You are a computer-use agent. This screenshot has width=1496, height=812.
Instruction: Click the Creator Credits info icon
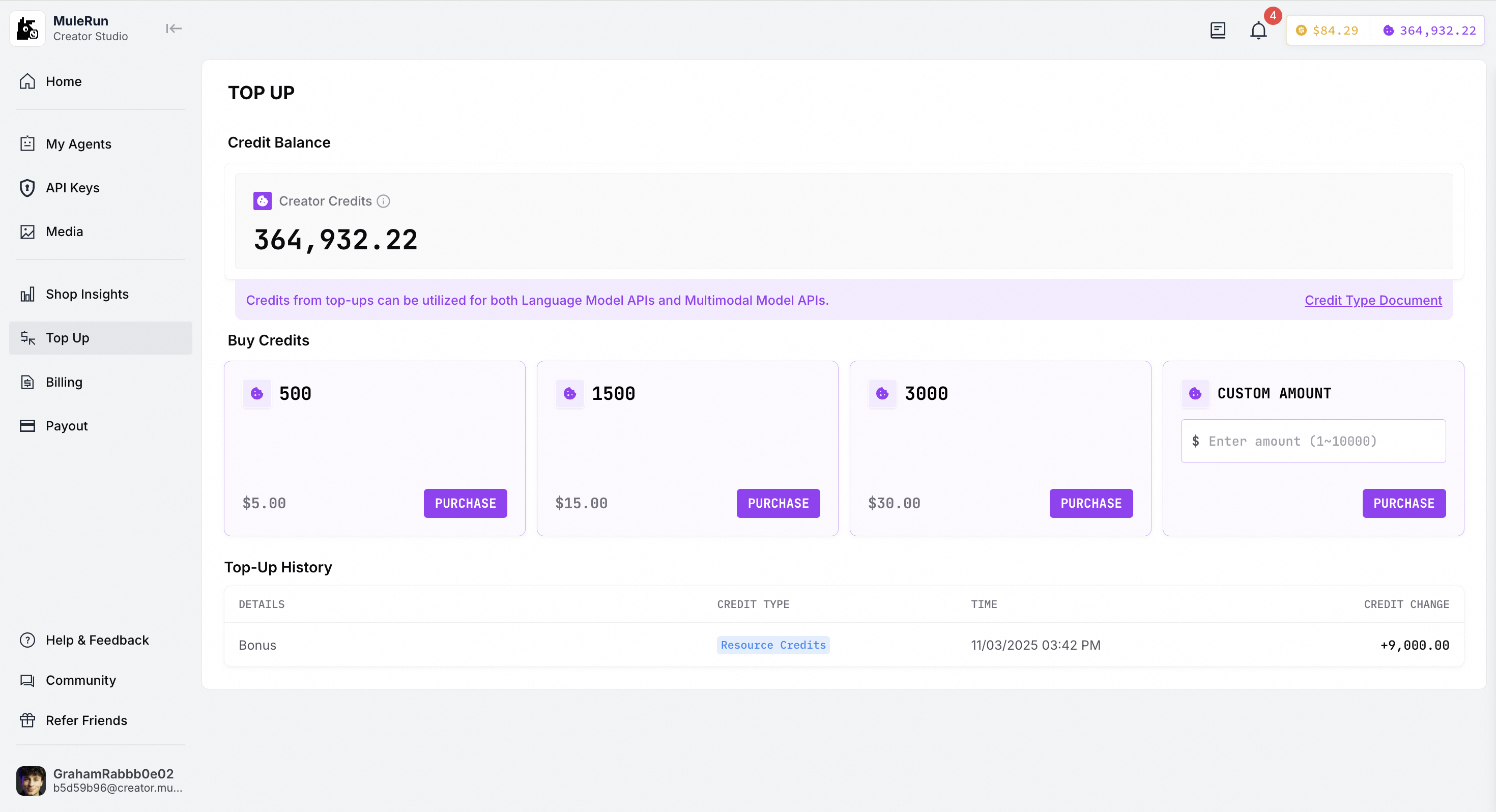tap(383, 201)
